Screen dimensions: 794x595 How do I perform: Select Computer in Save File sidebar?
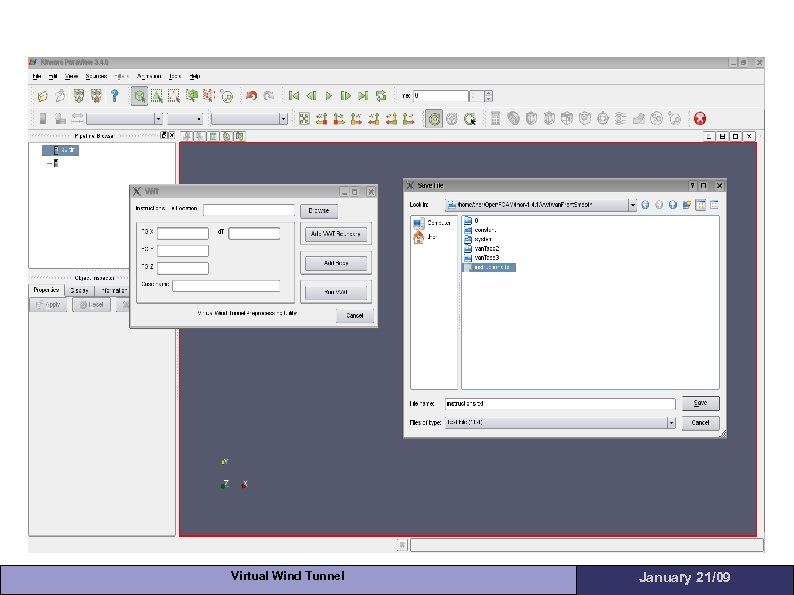pyautogui.click(x=431, y=223)
